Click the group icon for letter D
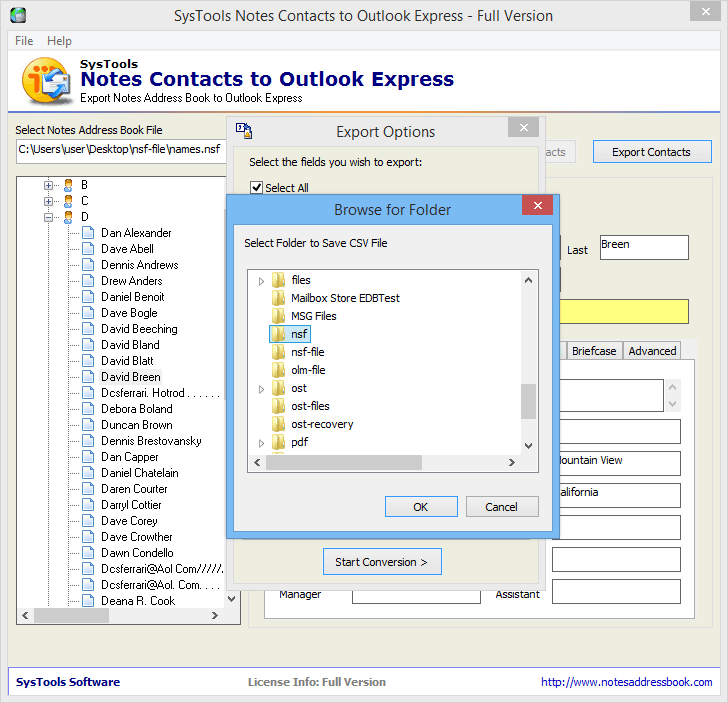728x703 pixels. click(68, 217)
